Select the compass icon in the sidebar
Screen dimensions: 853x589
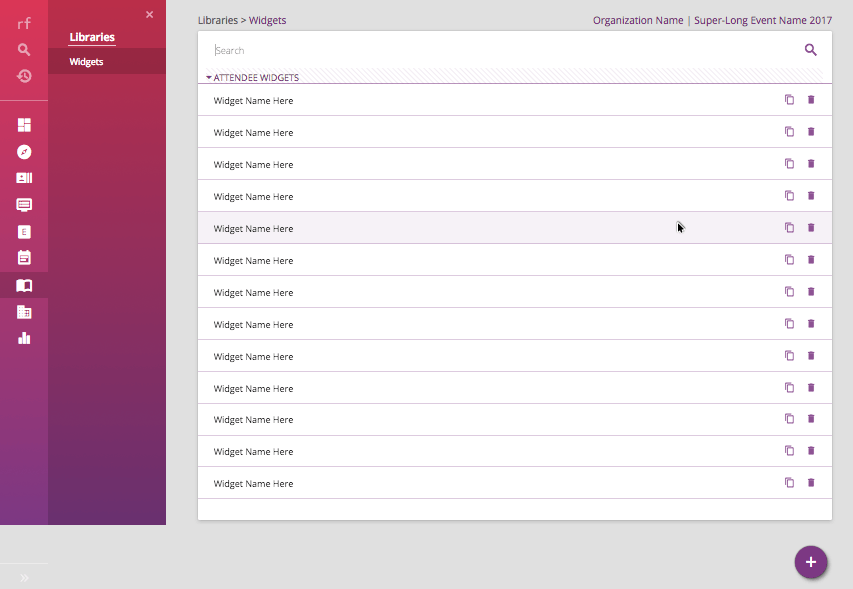coord(24,152)
